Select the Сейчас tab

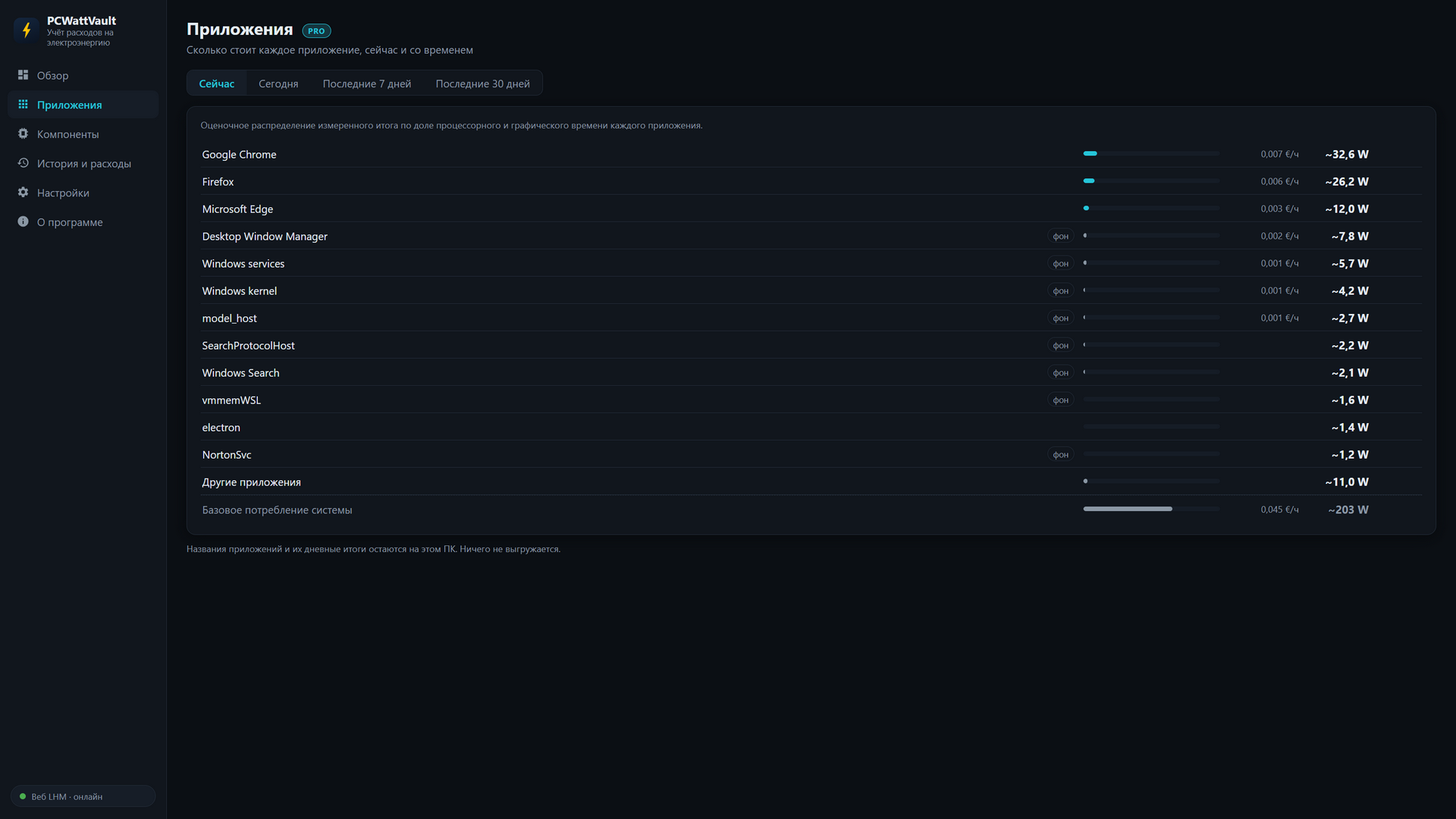tap(217, 83)
